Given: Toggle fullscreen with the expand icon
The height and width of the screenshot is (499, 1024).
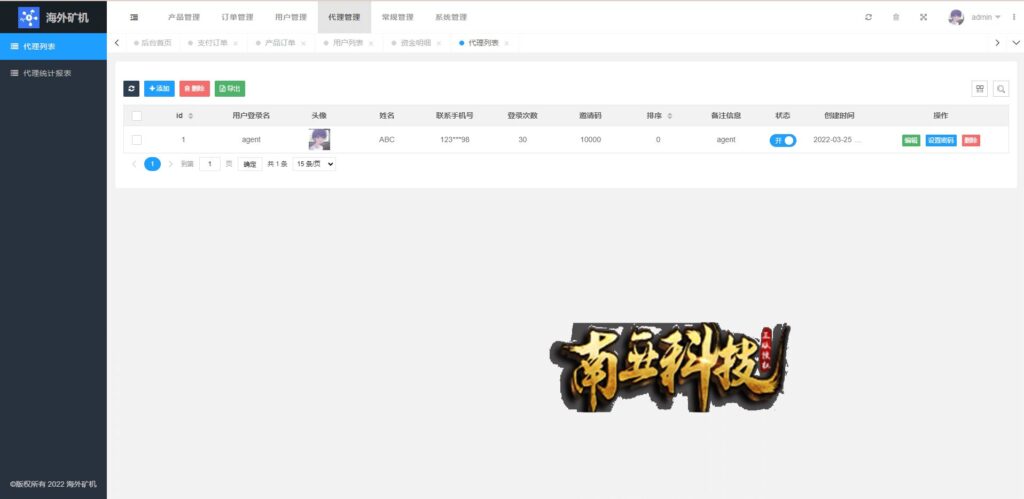Looking at the screenshot, I should pyautogui.click(x=923, y=18).
